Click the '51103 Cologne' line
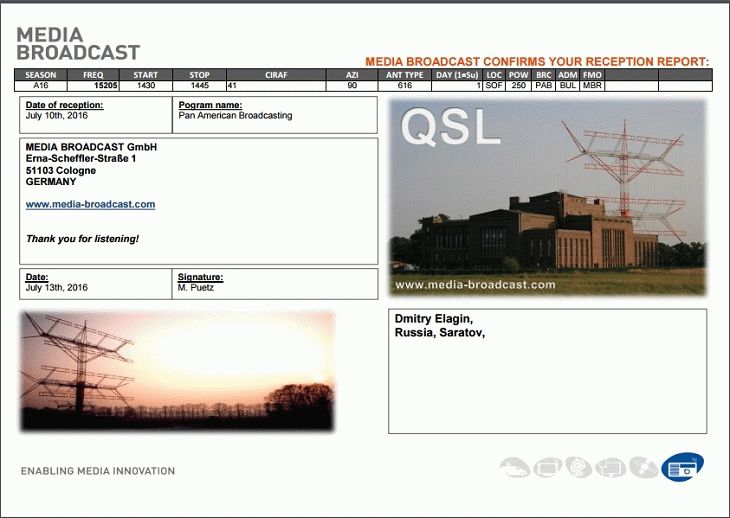Viewport: 730px width, 518px height. [61, 170]
